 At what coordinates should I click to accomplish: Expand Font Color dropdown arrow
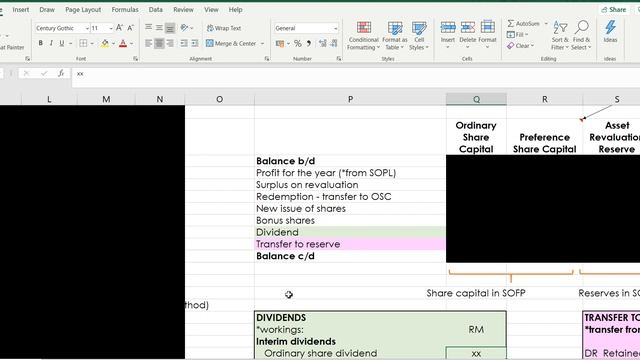coord(131,43)
